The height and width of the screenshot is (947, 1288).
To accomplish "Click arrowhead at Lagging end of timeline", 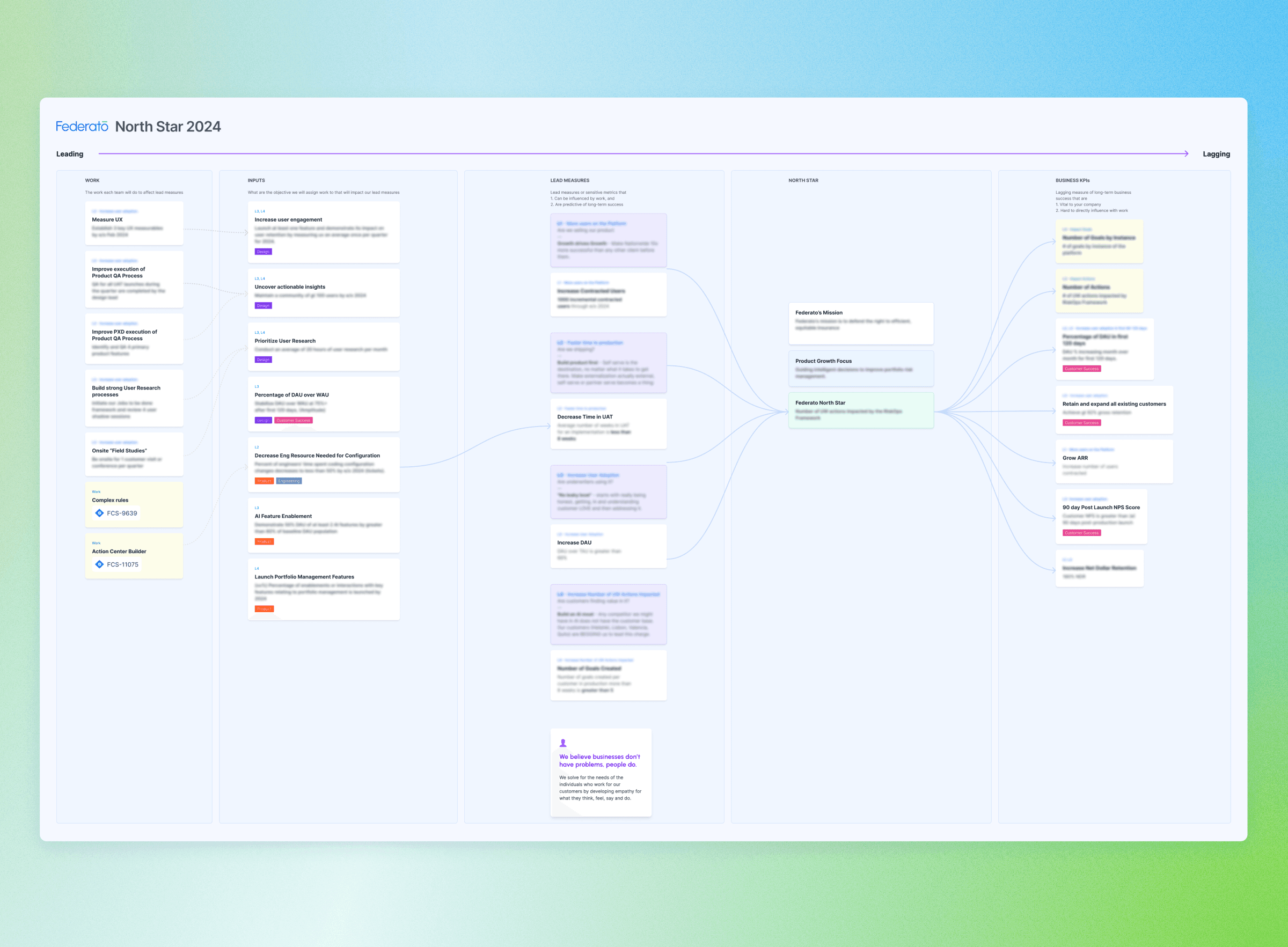I will click(1186, 153).
